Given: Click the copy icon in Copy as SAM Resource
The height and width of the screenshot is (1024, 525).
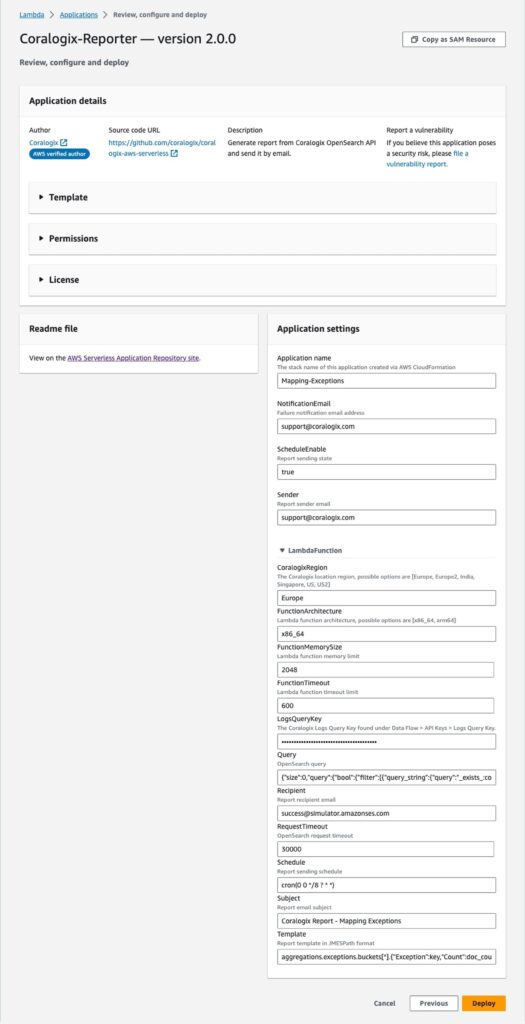Looking at the screenshot, I should tap(414, 40).
